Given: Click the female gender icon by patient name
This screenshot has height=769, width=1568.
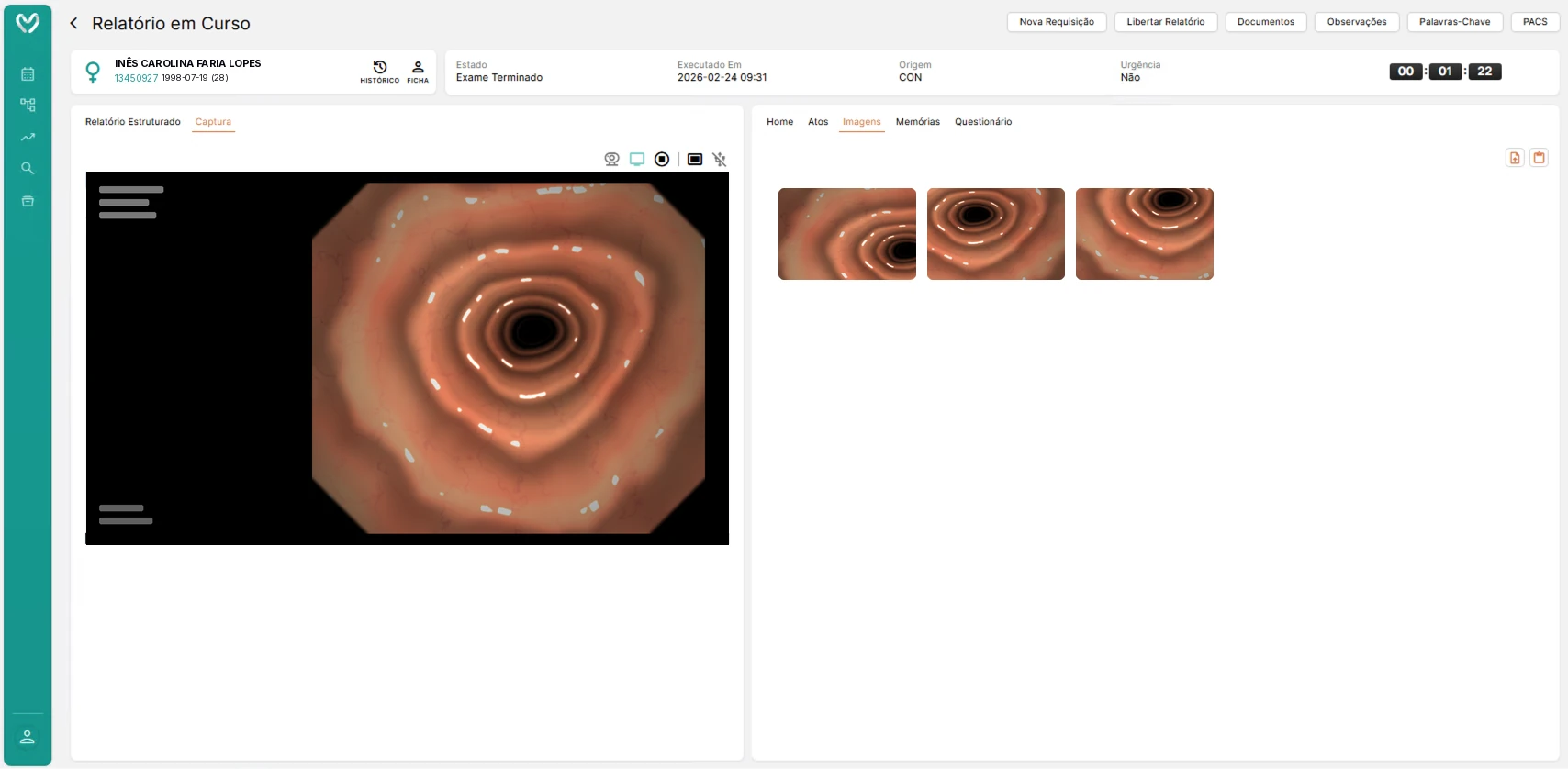Looking at the screenshot, I should point(93,72).
